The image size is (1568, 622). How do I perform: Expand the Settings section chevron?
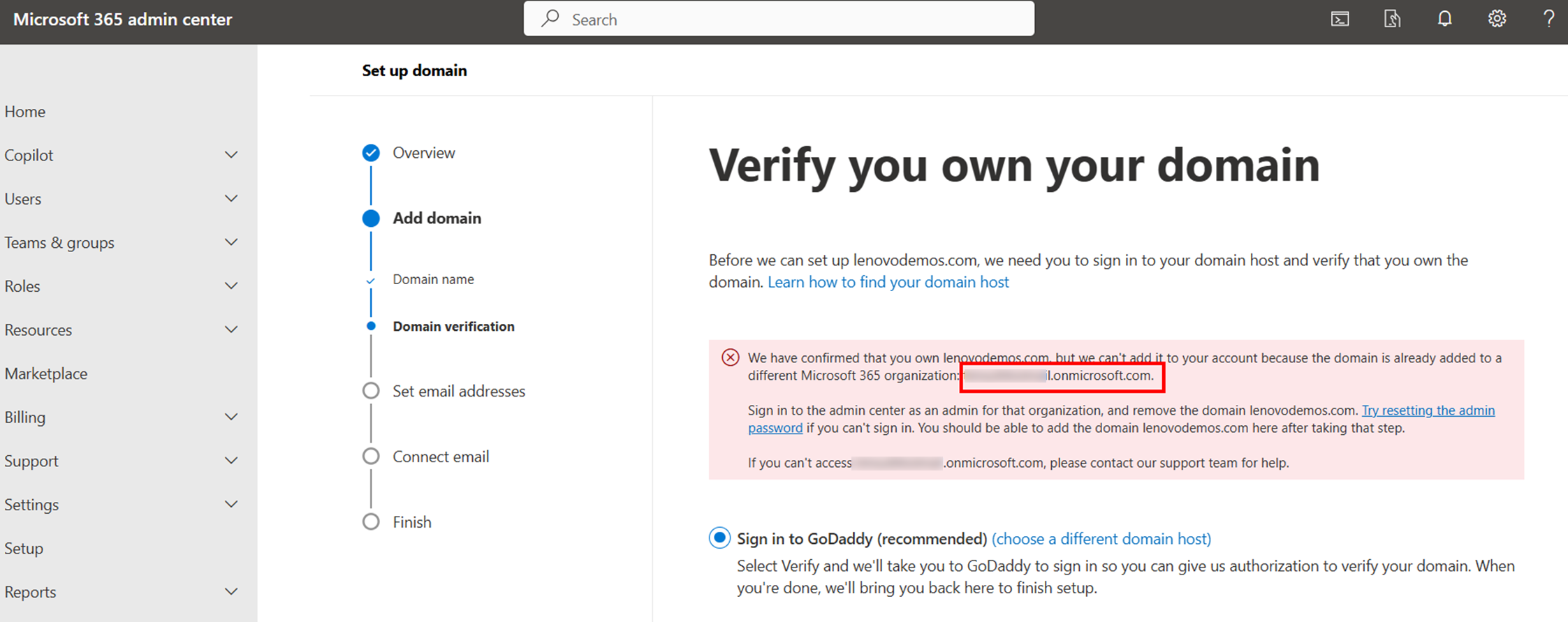[231, 504]
